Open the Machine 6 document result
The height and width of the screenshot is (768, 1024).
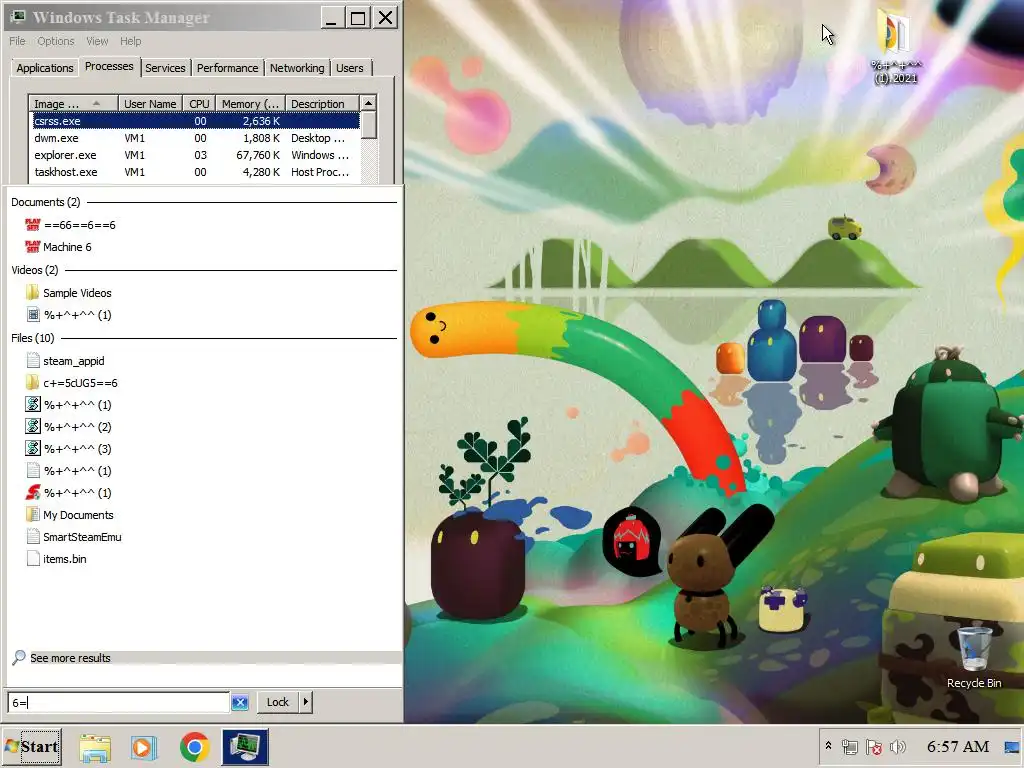tap(58, 247)
